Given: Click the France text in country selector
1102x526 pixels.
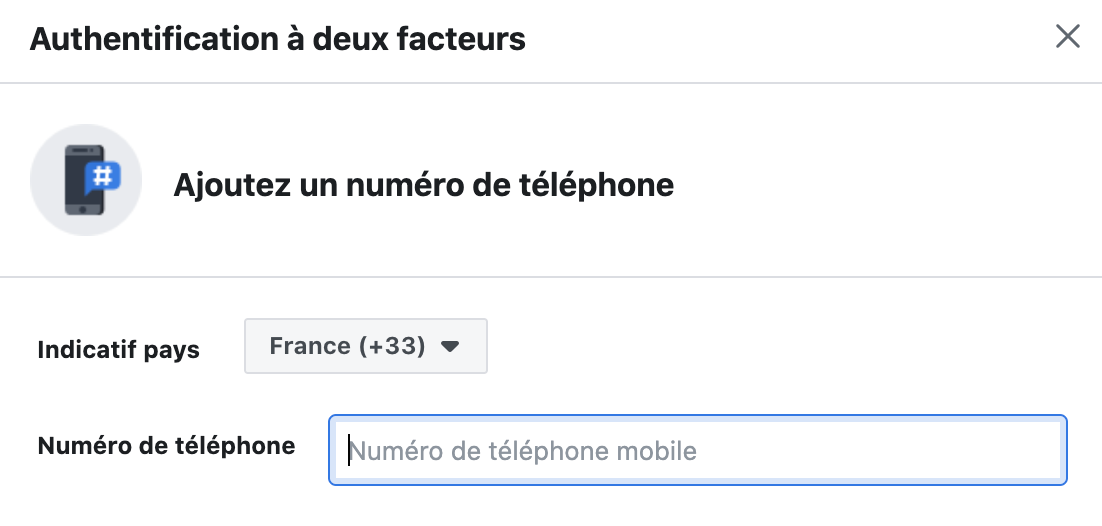Looking at the screenshot, I should (310, 346).
